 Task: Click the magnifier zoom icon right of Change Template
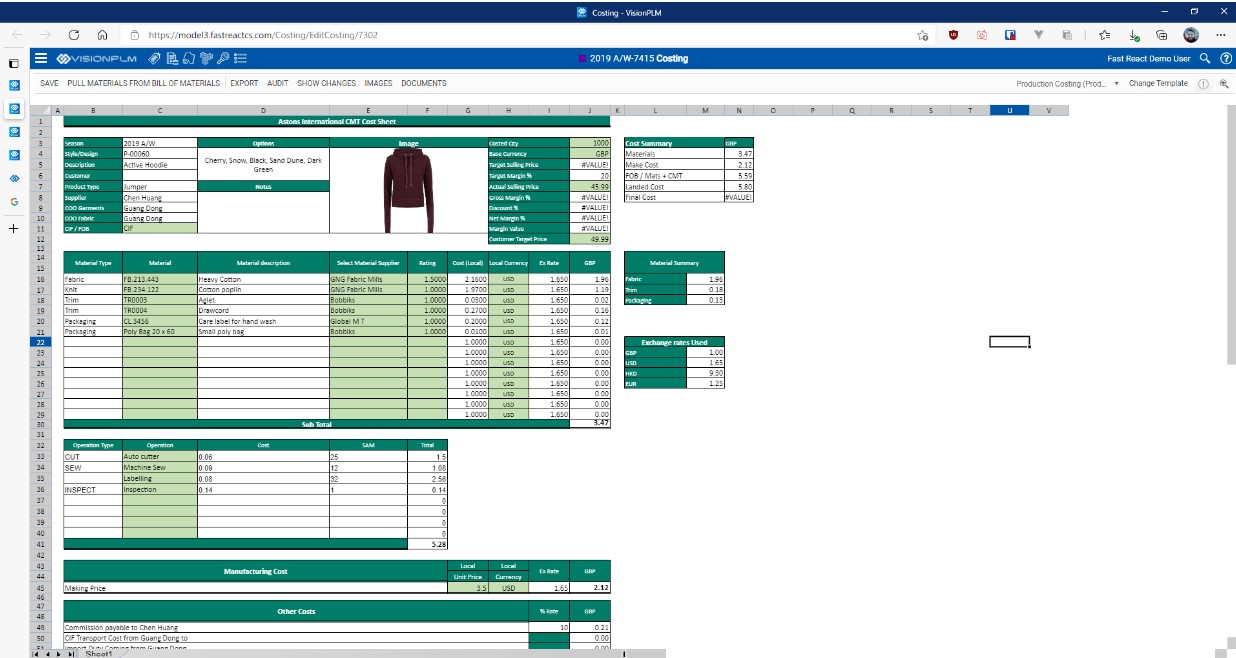pyautogui.click(x=1225, y=84)
